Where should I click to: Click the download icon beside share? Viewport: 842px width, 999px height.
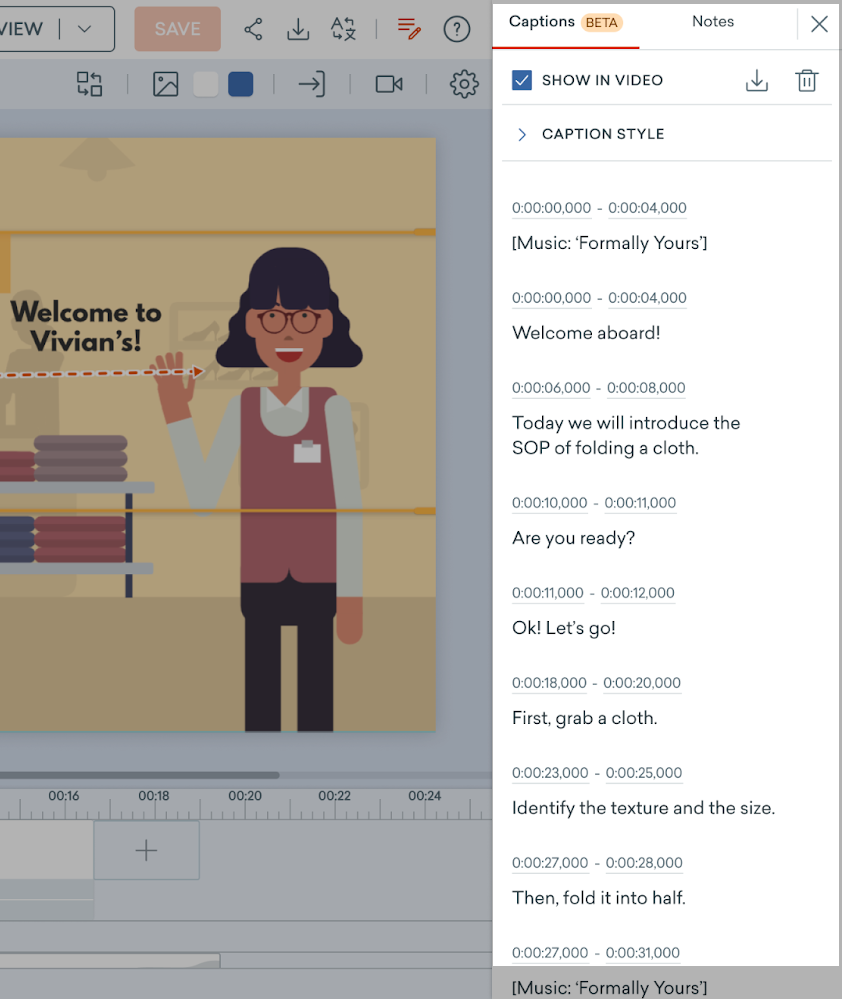click(x=298, y=29)
